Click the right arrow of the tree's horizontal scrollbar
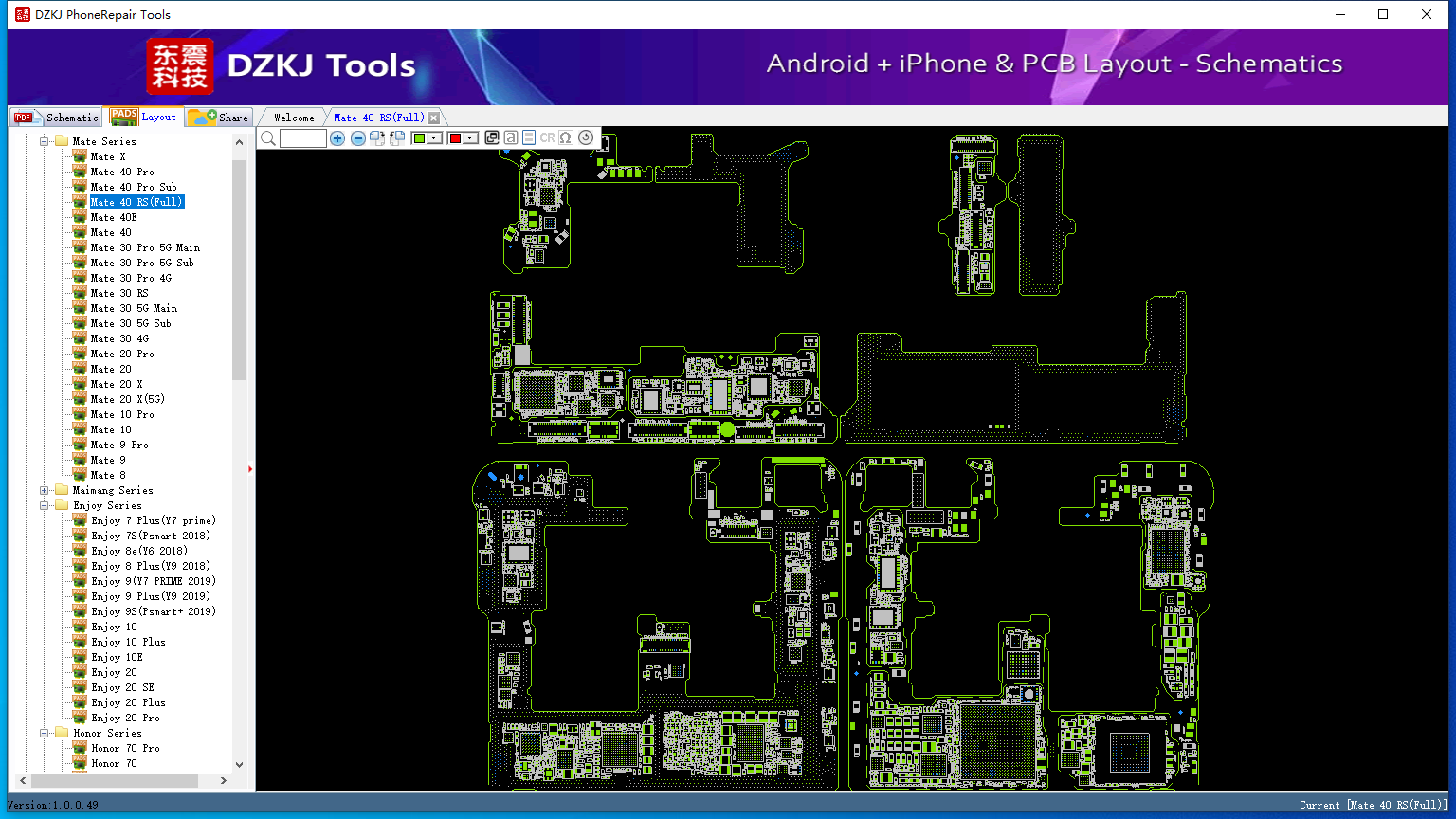 [x=224, y=780]
